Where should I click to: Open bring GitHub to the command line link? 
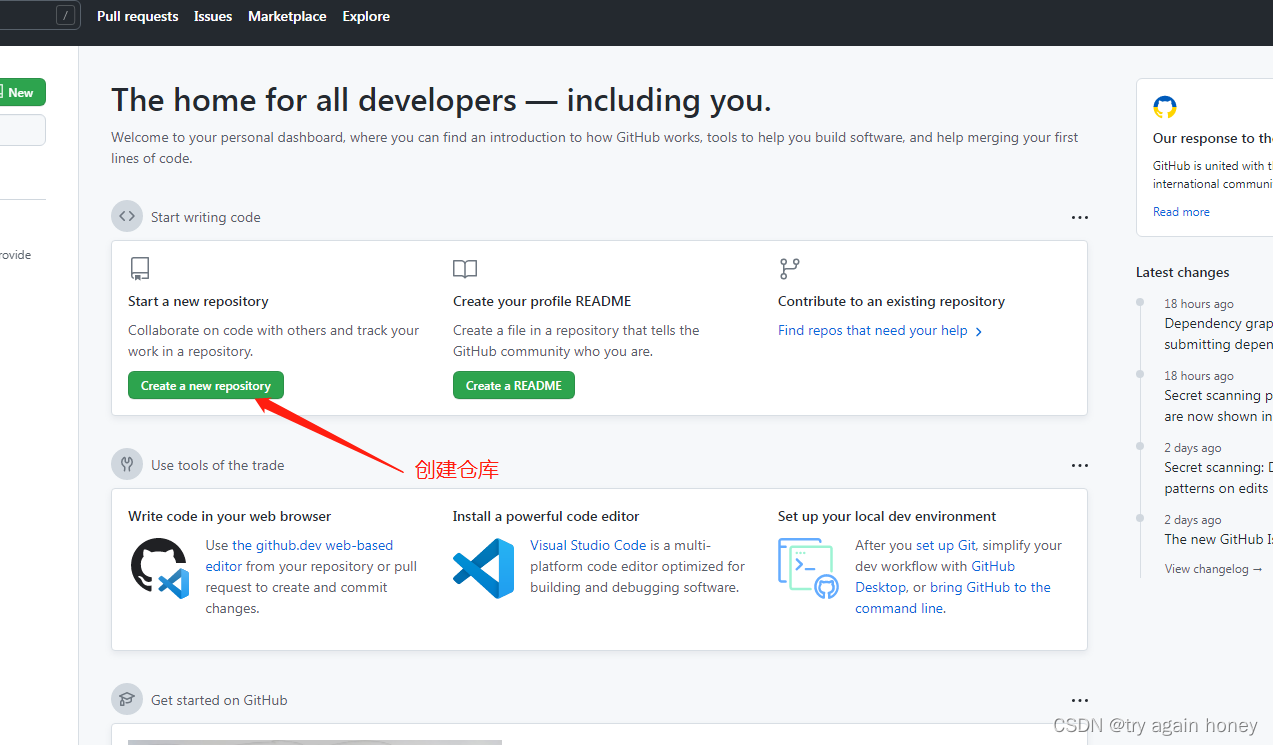[x=953, y=598]
